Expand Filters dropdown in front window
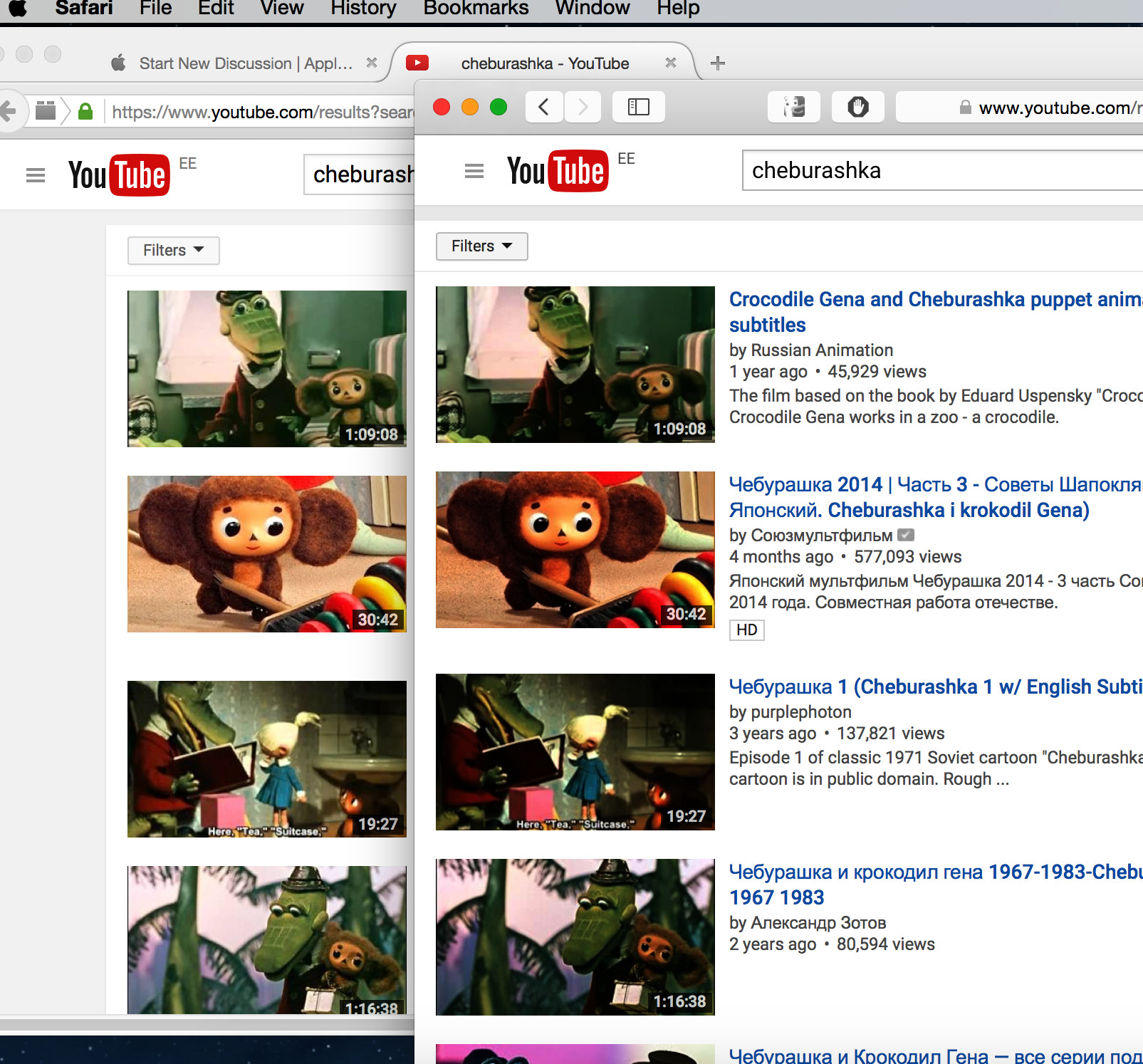 point(481,246)
